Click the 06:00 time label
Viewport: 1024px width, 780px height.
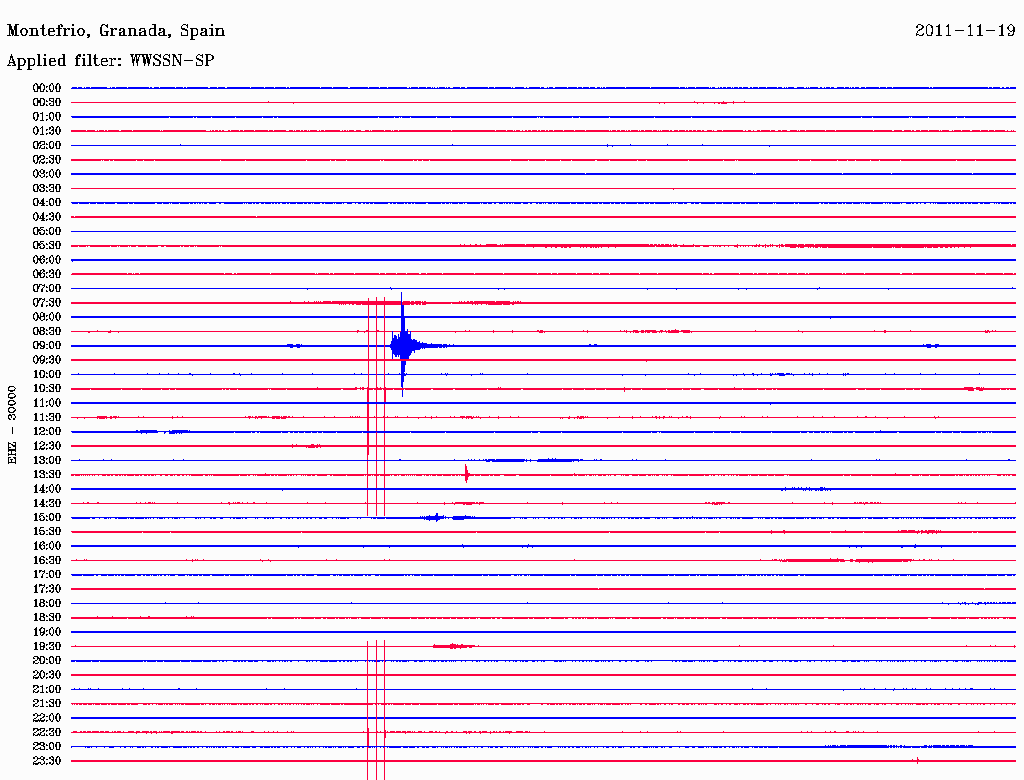pyautogui.click(x=47, y=259)
